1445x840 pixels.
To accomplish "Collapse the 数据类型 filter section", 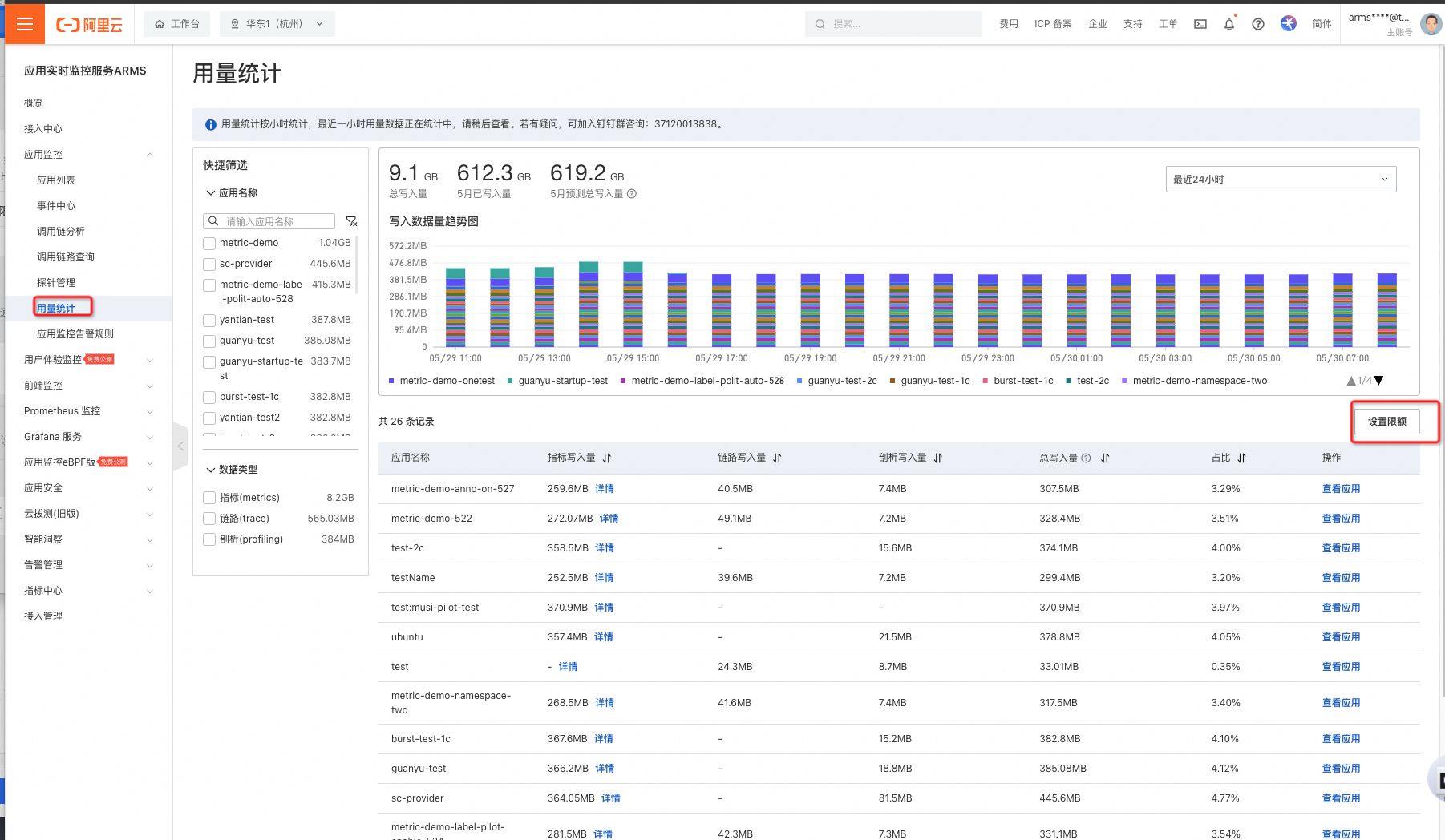I will [x=210, y=470].
